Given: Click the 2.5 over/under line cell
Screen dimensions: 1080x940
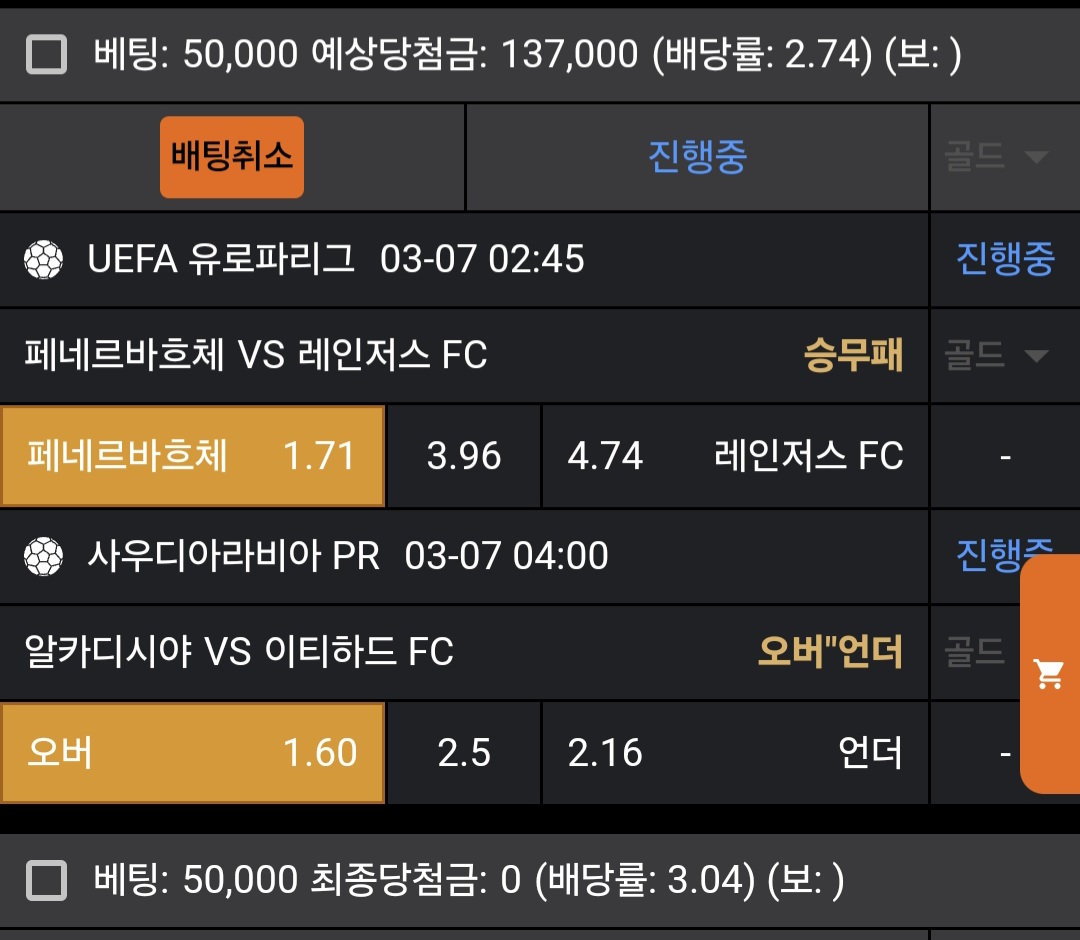Looking at the screenshot, I should coord(464,752).
